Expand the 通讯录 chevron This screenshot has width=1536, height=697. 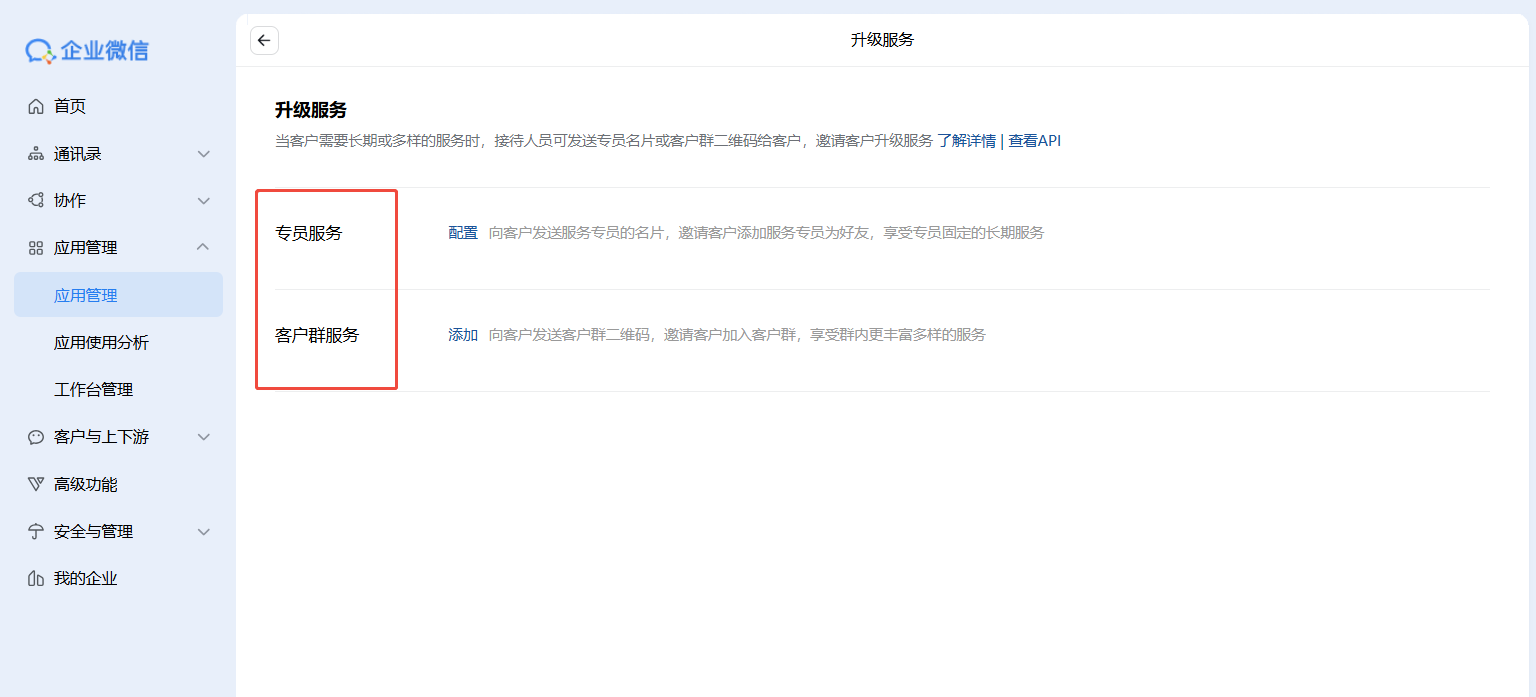point(204,154)
